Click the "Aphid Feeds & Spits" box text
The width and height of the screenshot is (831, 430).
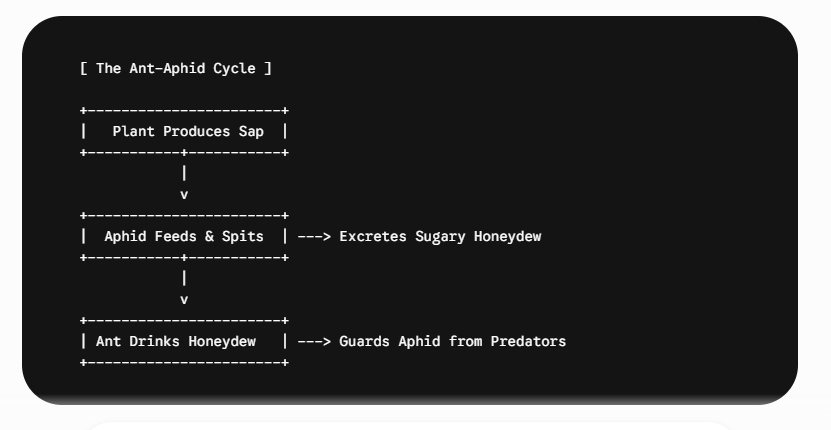click(x=184, y=236)
